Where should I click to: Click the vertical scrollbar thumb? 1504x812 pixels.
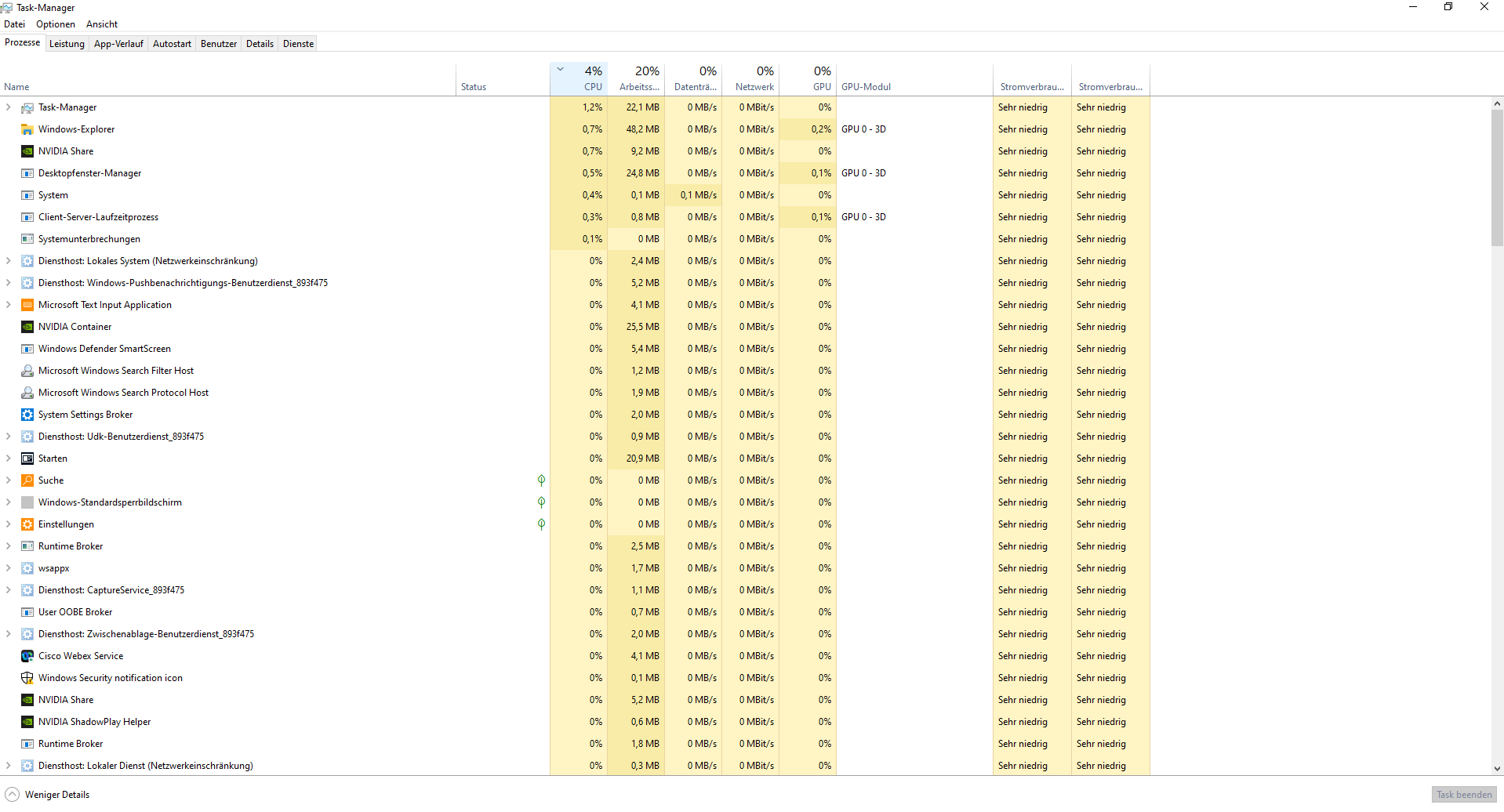(1497, 177)
